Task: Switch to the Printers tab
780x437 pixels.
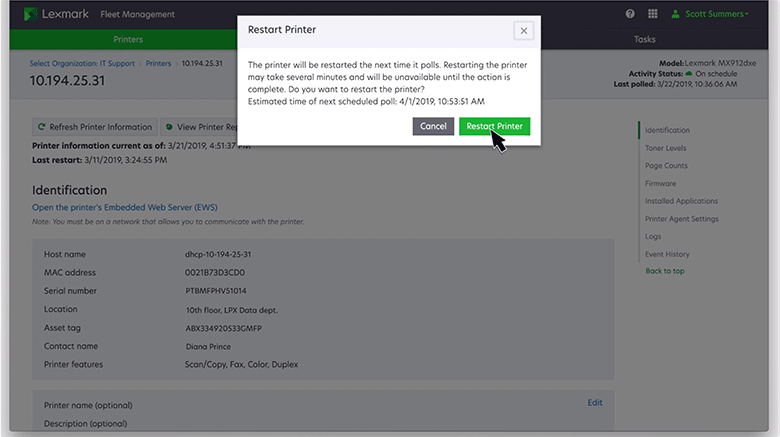Action: click(127, 40)
